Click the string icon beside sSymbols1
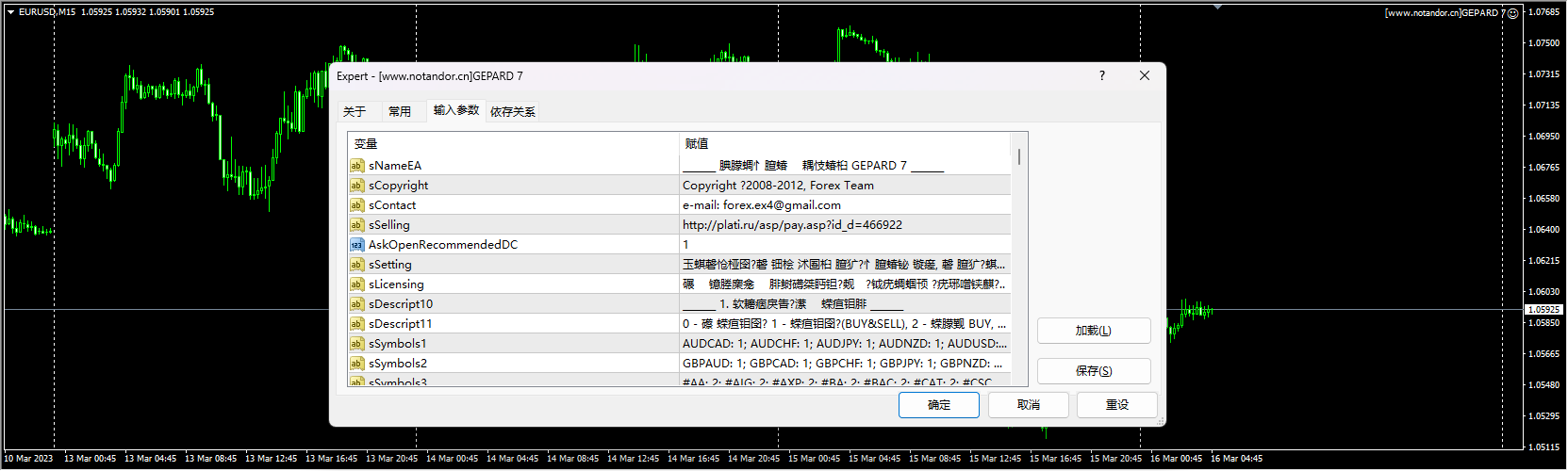The image size is (1568, 471). (356, 344)
